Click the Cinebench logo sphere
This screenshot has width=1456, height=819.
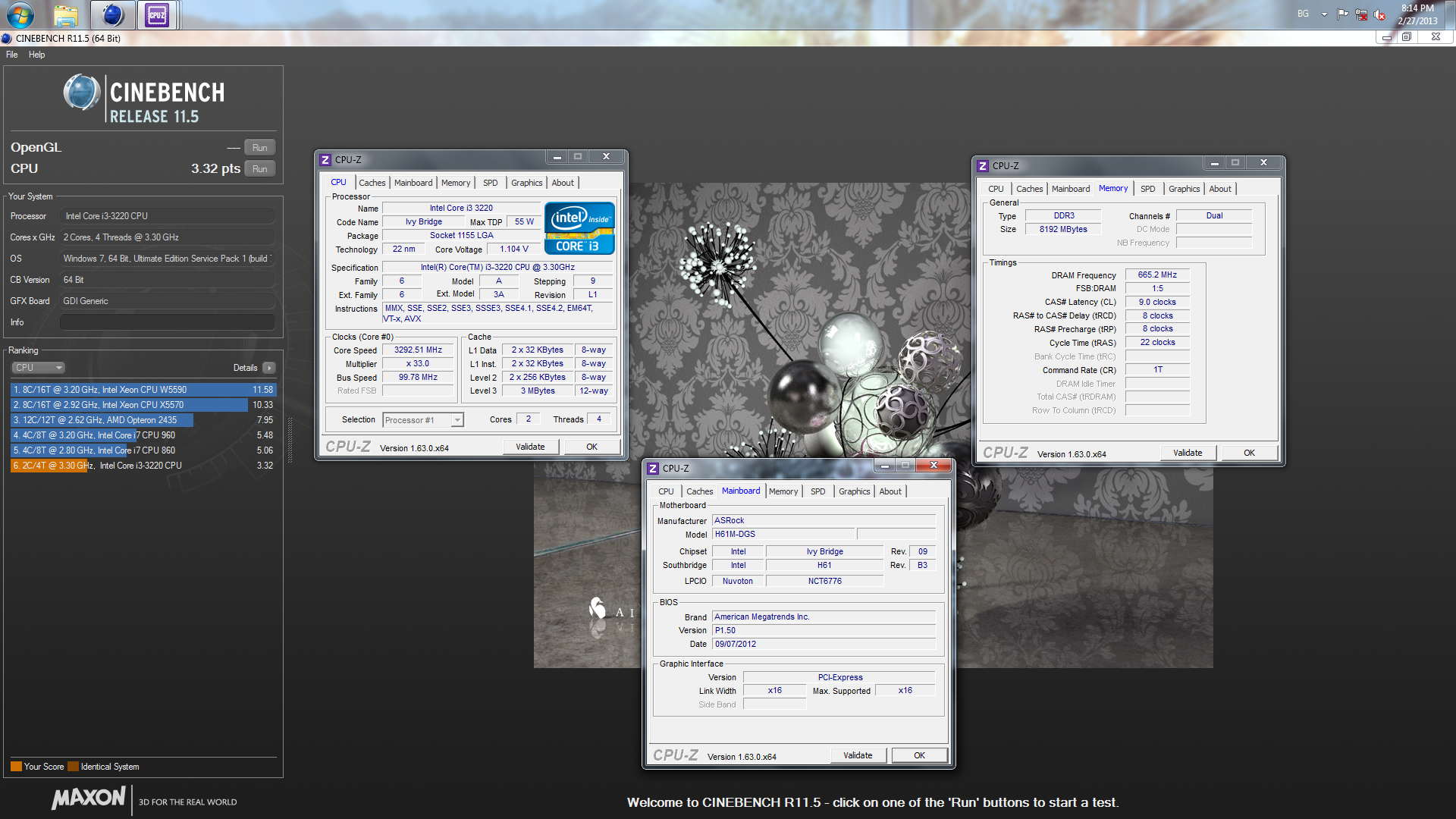(x=82, y=94)
